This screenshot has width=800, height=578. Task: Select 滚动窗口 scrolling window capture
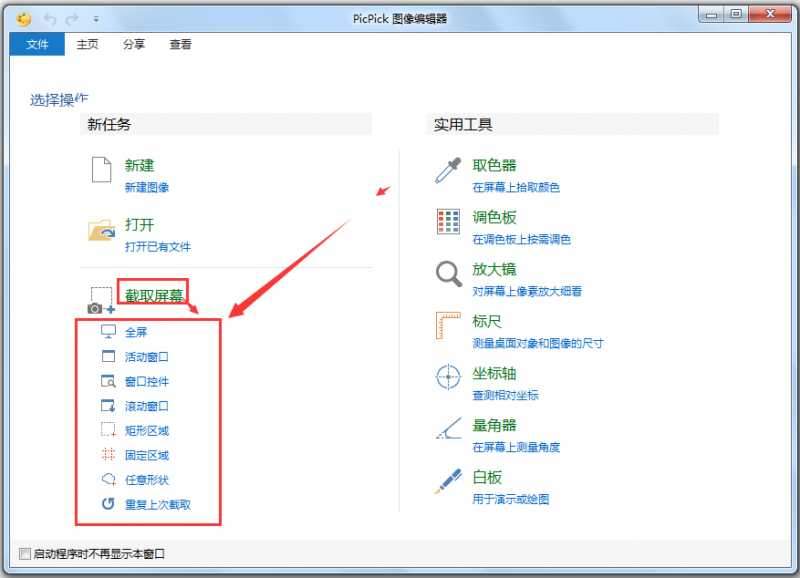(146, 406)
